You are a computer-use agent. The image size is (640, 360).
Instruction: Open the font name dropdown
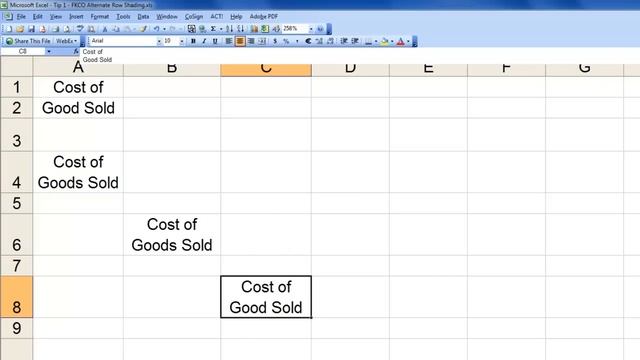tap(159, 41)
